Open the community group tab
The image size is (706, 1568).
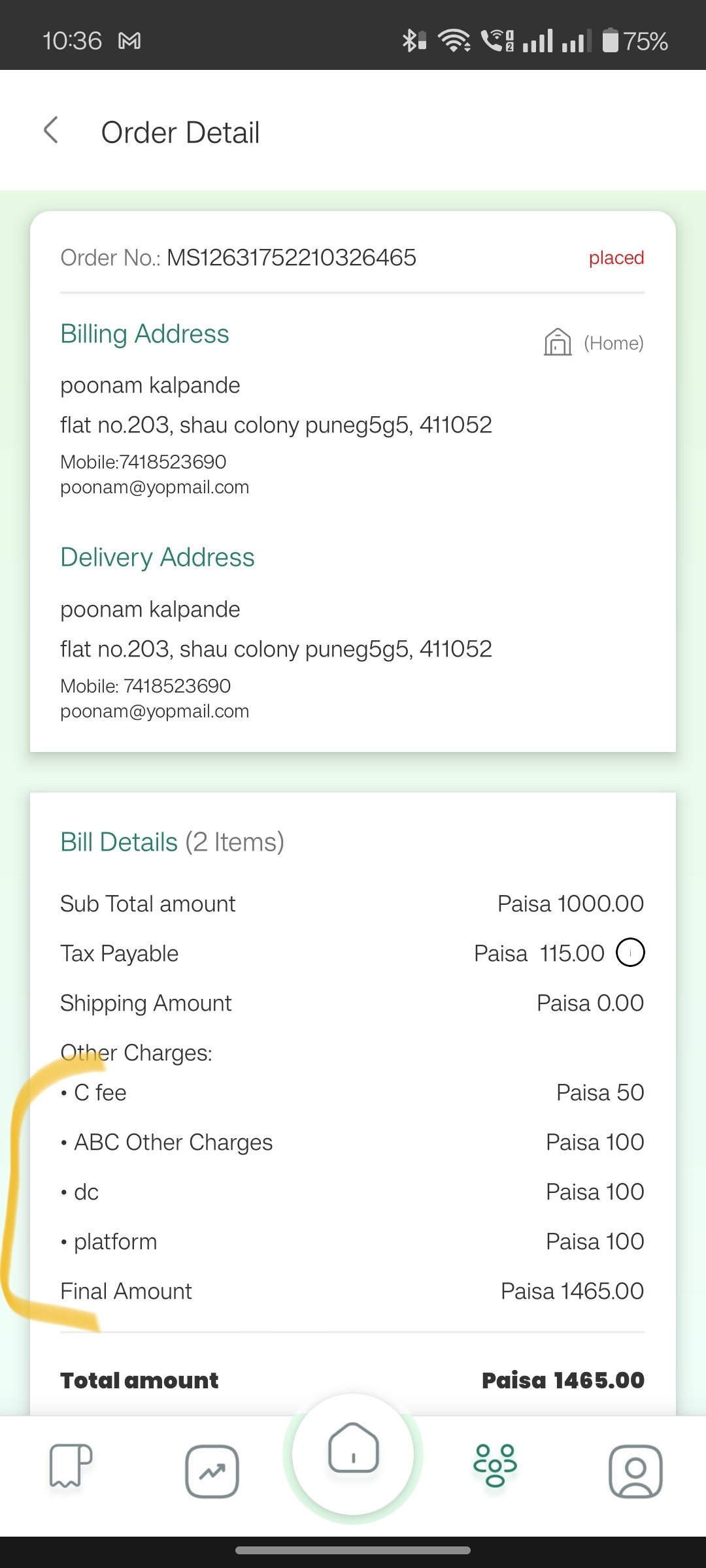click(x=495, y=1465)
